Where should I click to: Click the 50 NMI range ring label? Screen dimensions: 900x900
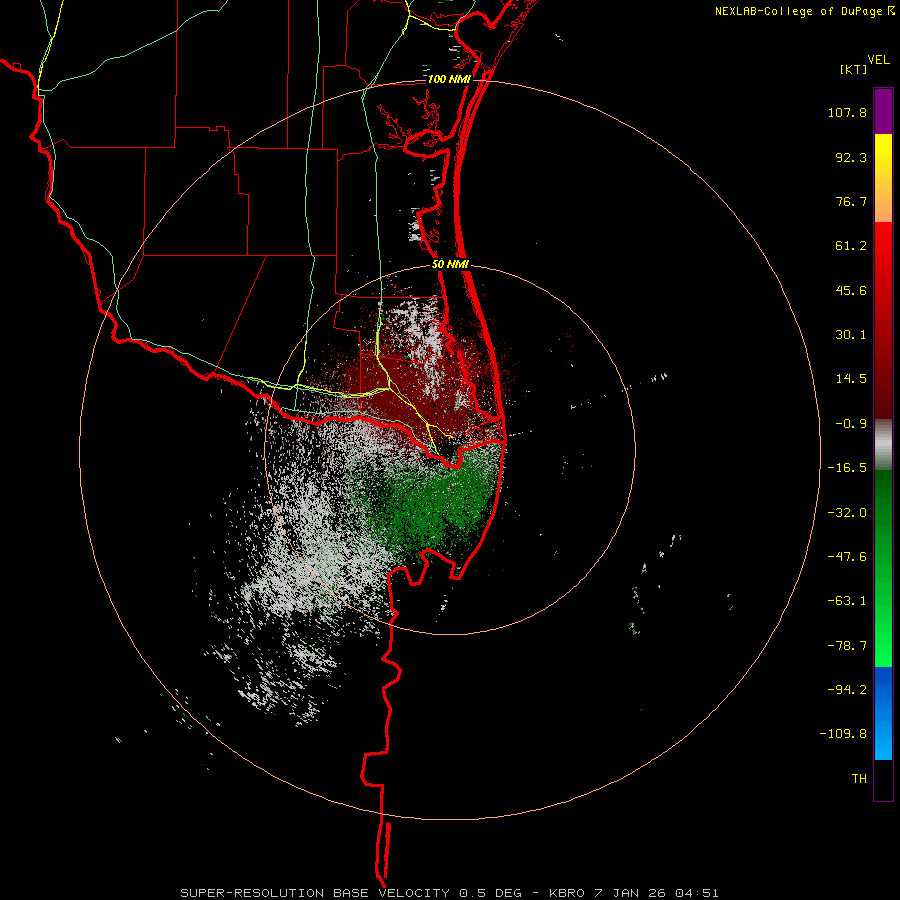coord(451,265)
